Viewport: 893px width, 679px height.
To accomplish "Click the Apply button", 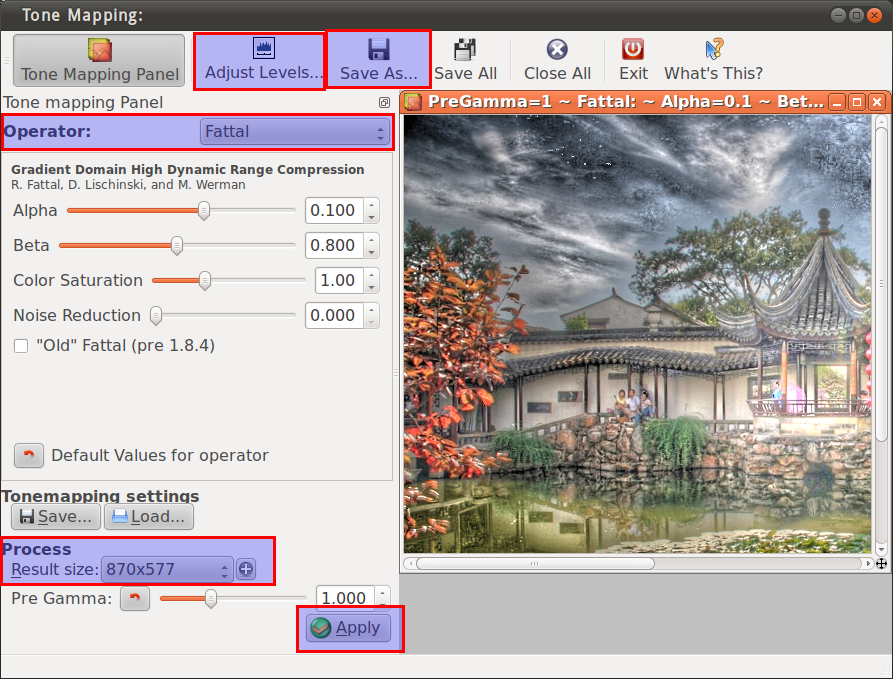I will click(x=349, y=628).
